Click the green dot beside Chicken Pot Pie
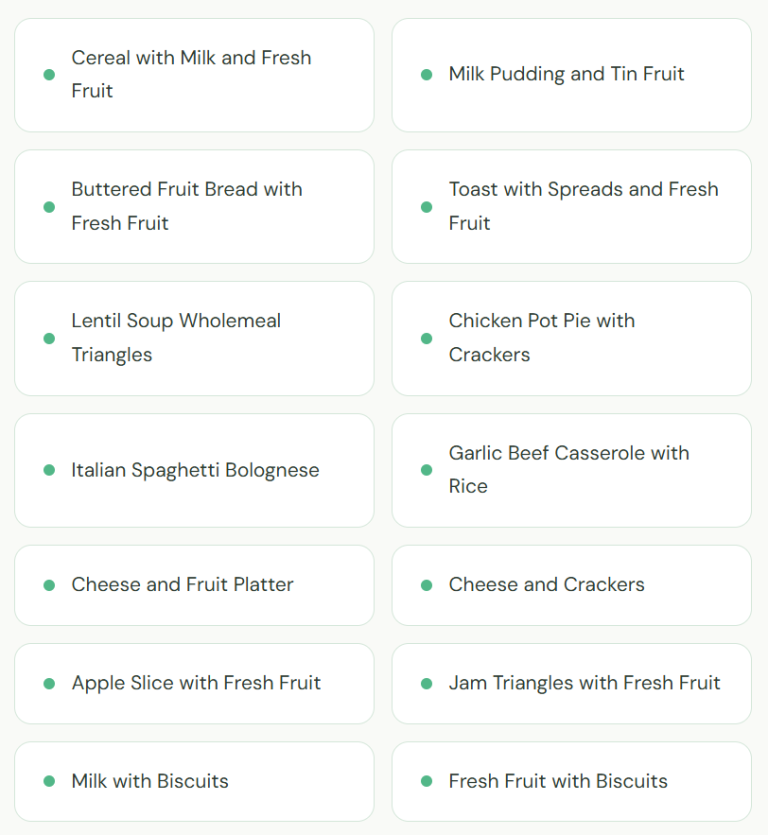768x835 pixels. click(427, 338)
